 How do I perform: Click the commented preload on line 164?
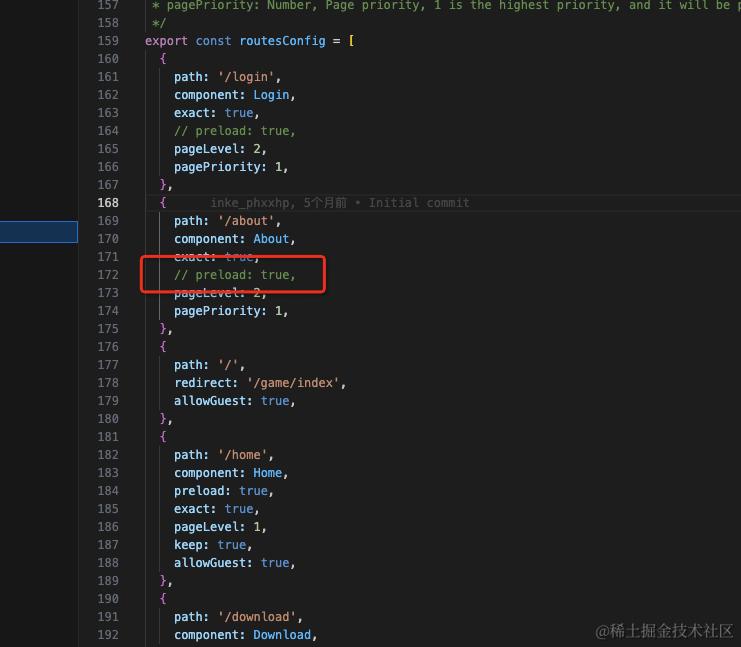[234, 131]
